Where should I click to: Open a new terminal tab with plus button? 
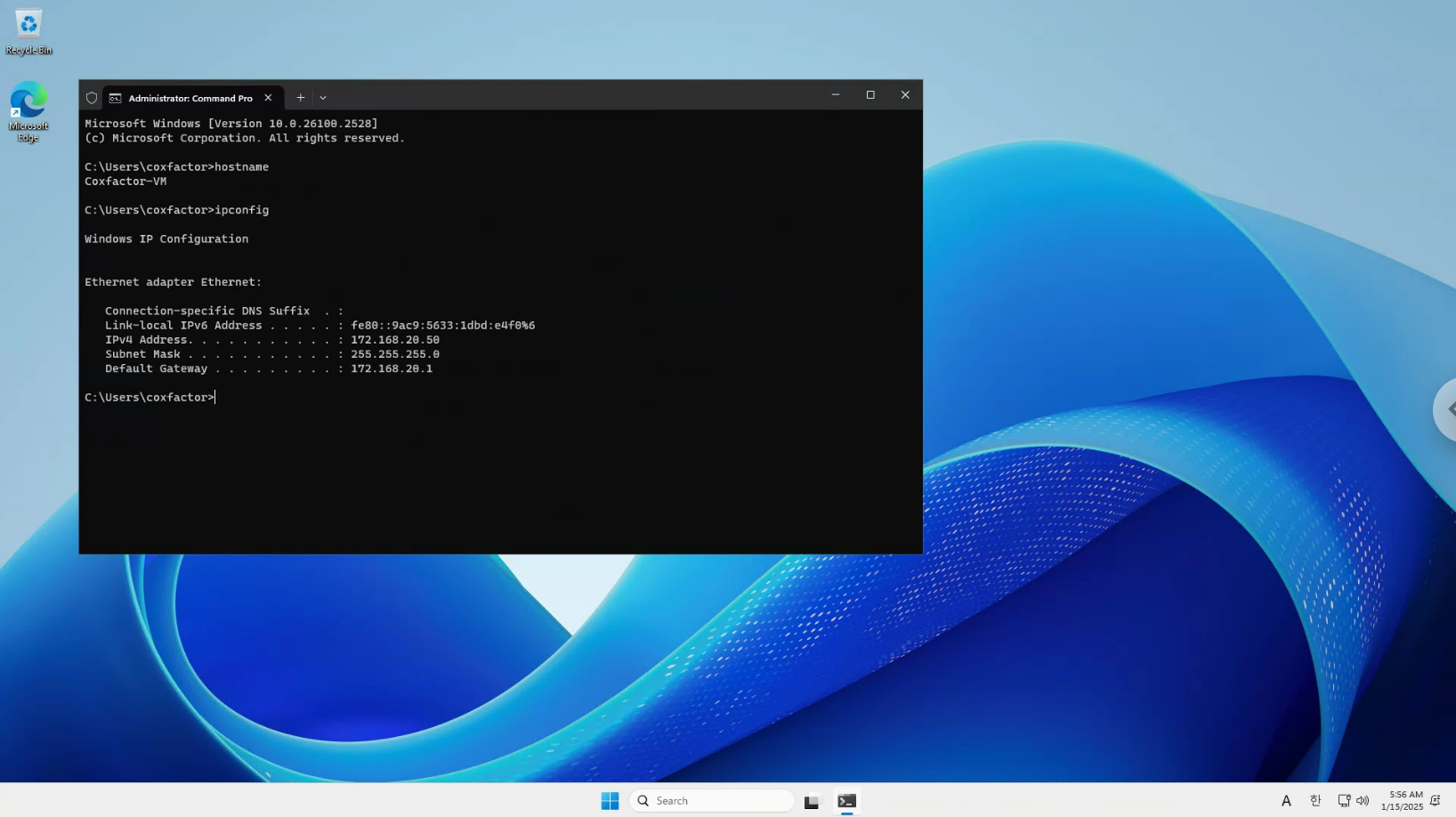[301, 98]
